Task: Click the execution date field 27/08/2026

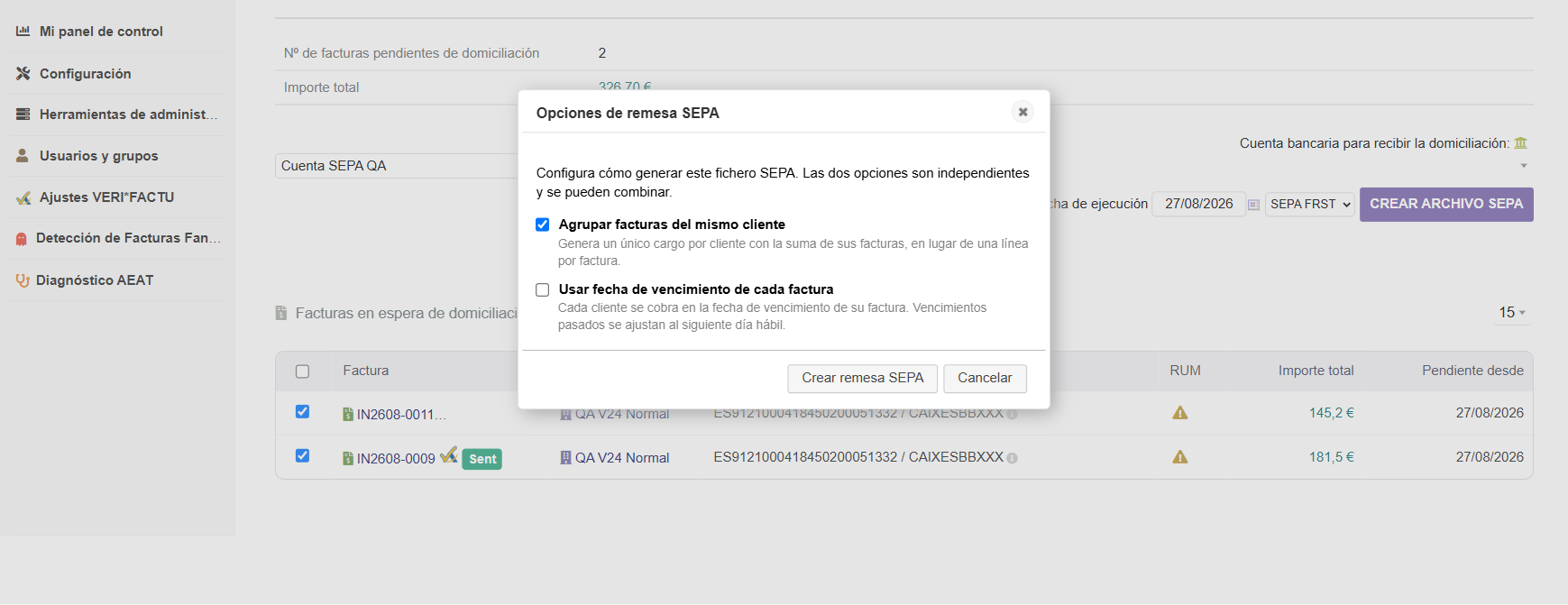Action: click(1198, 204)
